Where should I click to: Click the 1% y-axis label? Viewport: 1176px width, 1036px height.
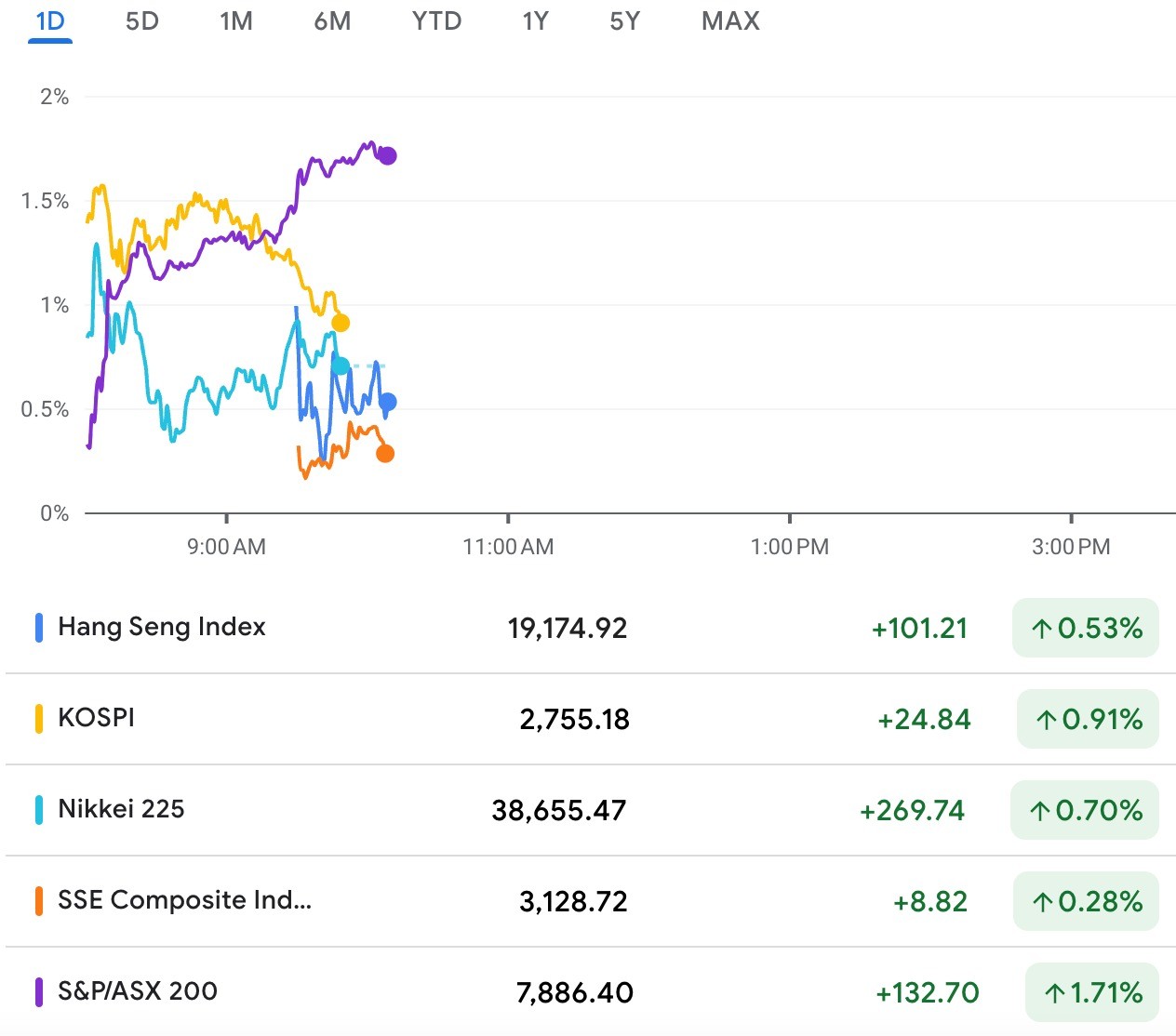(x=54, y=305)
